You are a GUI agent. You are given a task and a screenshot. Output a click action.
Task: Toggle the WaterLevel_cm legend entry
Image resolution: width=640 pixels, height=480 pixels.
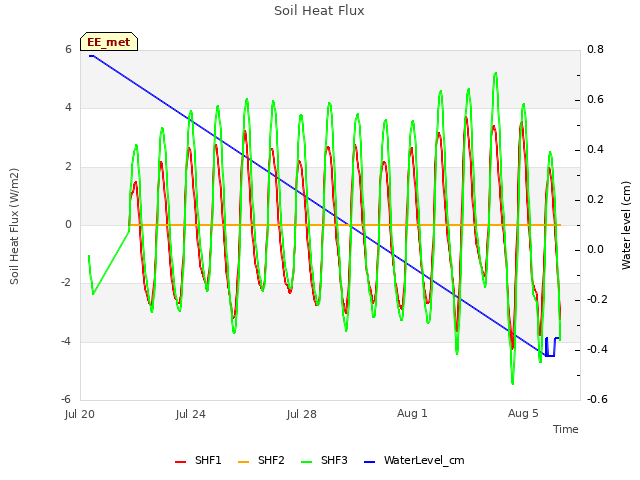[x=414, y=461]
